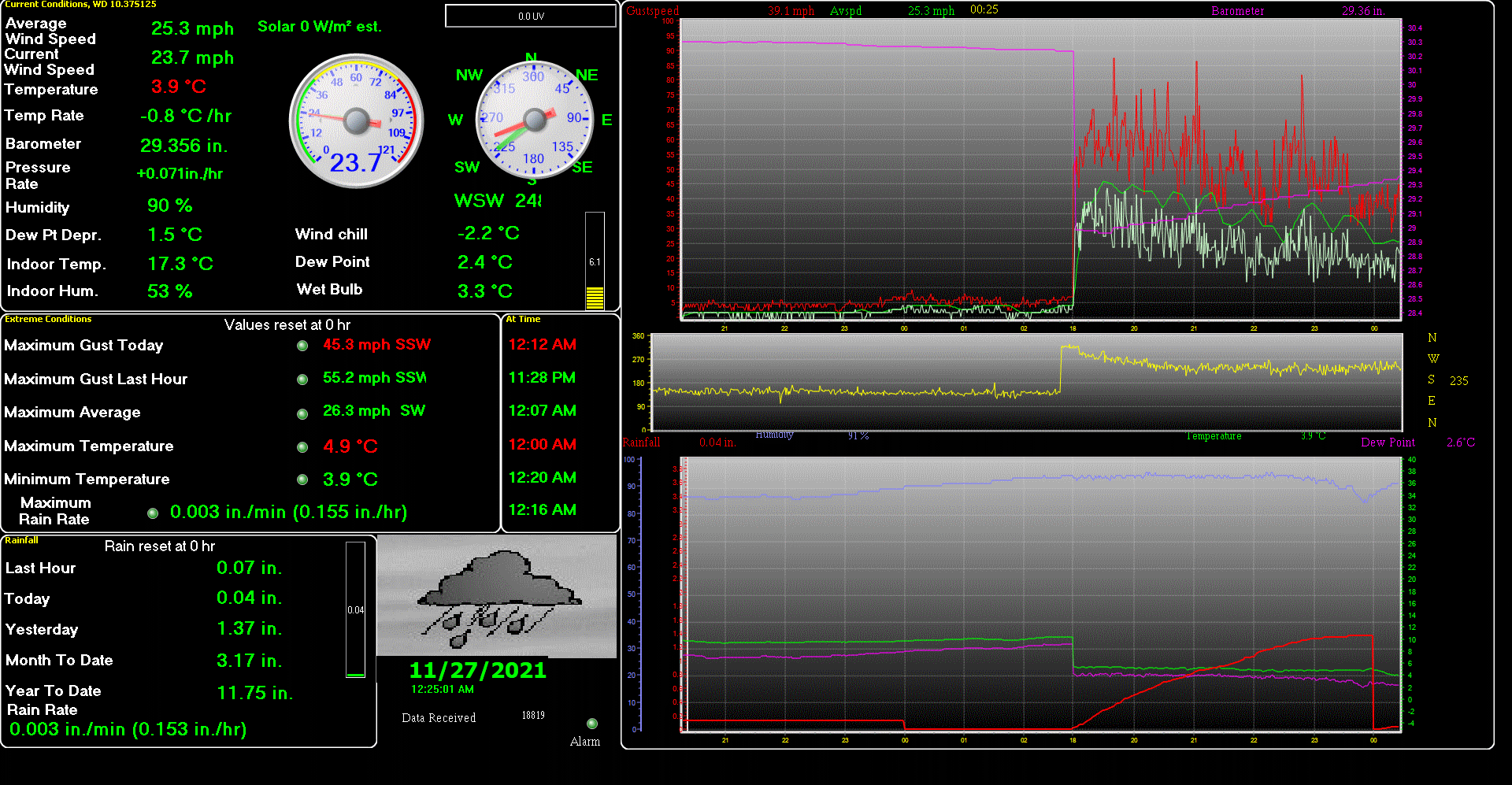This screenshot has height=785, width=1512.
Task: Click the WSW wind direction readout
Action: point(498,201)
